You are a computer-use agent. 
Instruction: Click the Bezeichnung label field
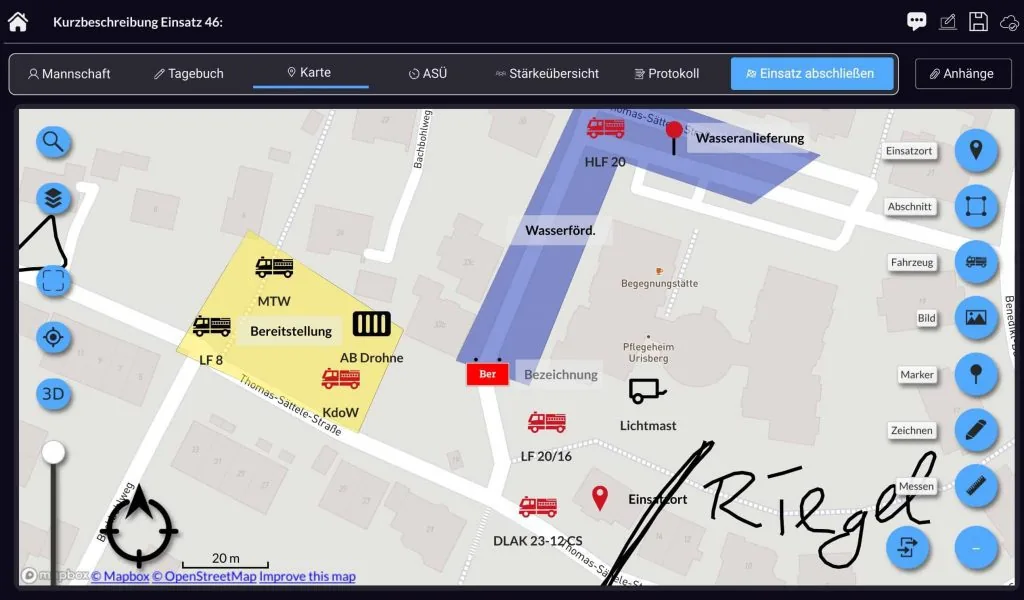(560, 375)
